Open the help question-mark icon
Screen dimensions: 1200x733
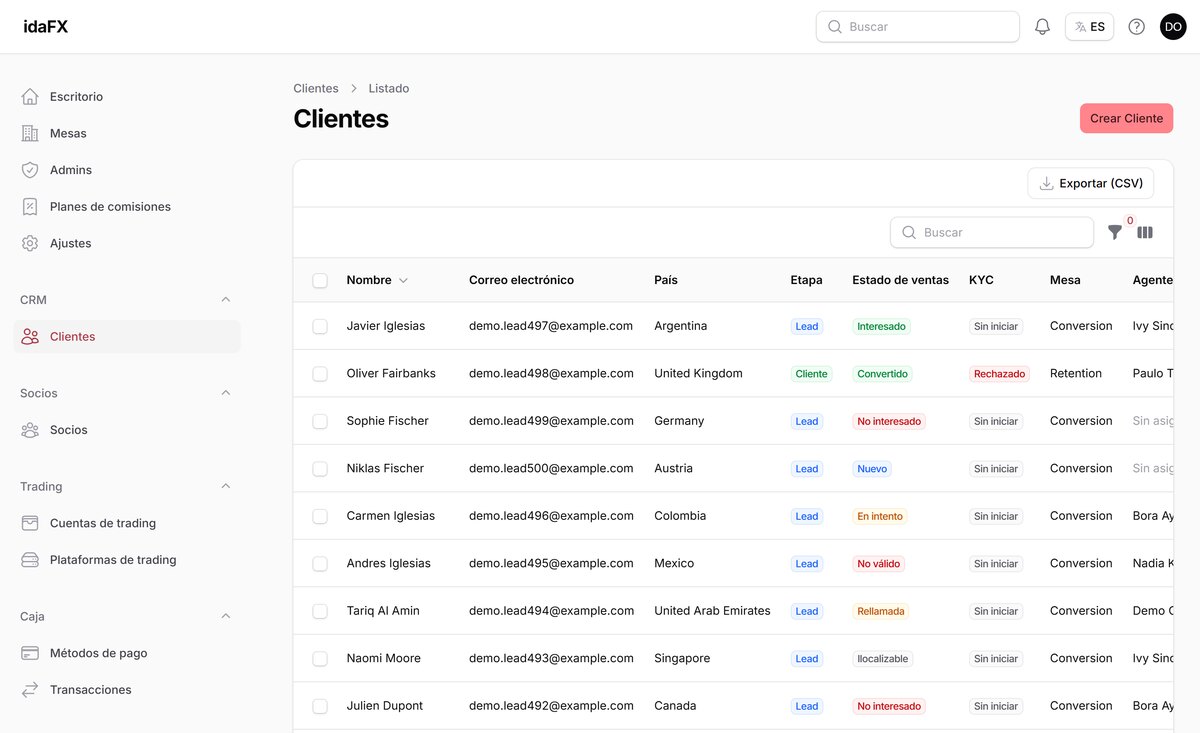click(1136, 27)
